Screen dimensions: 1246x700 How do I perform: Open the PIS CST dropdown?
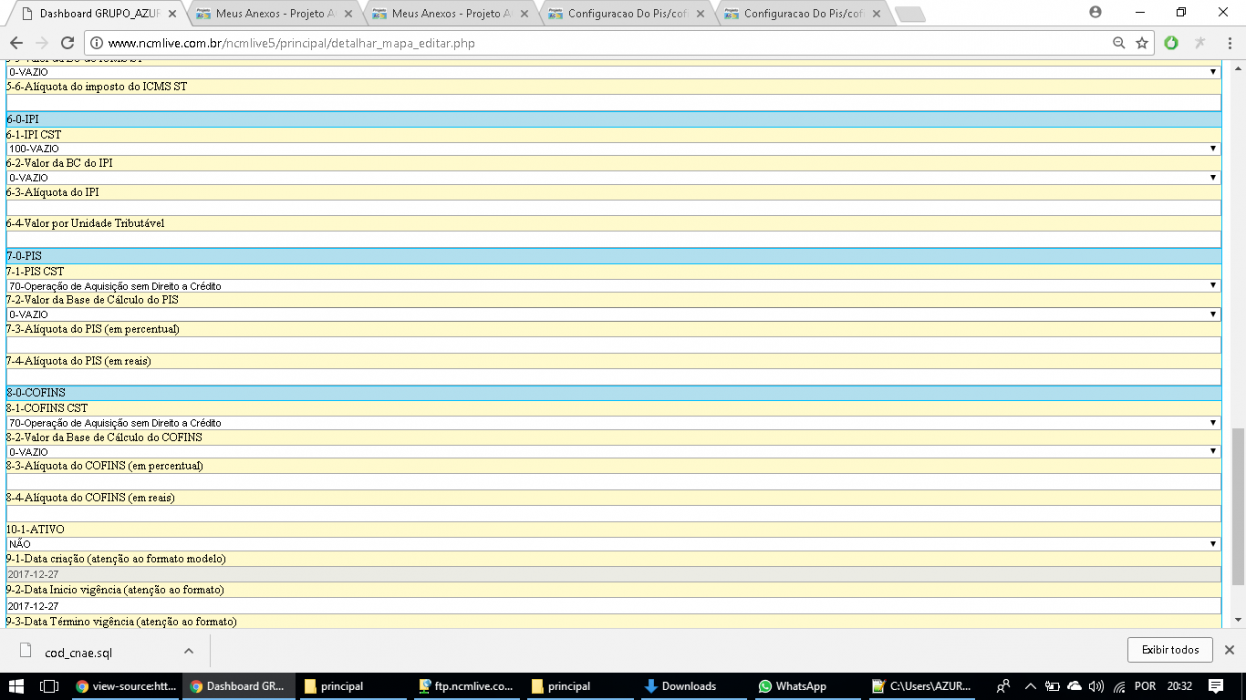click(x=613, y=286)
